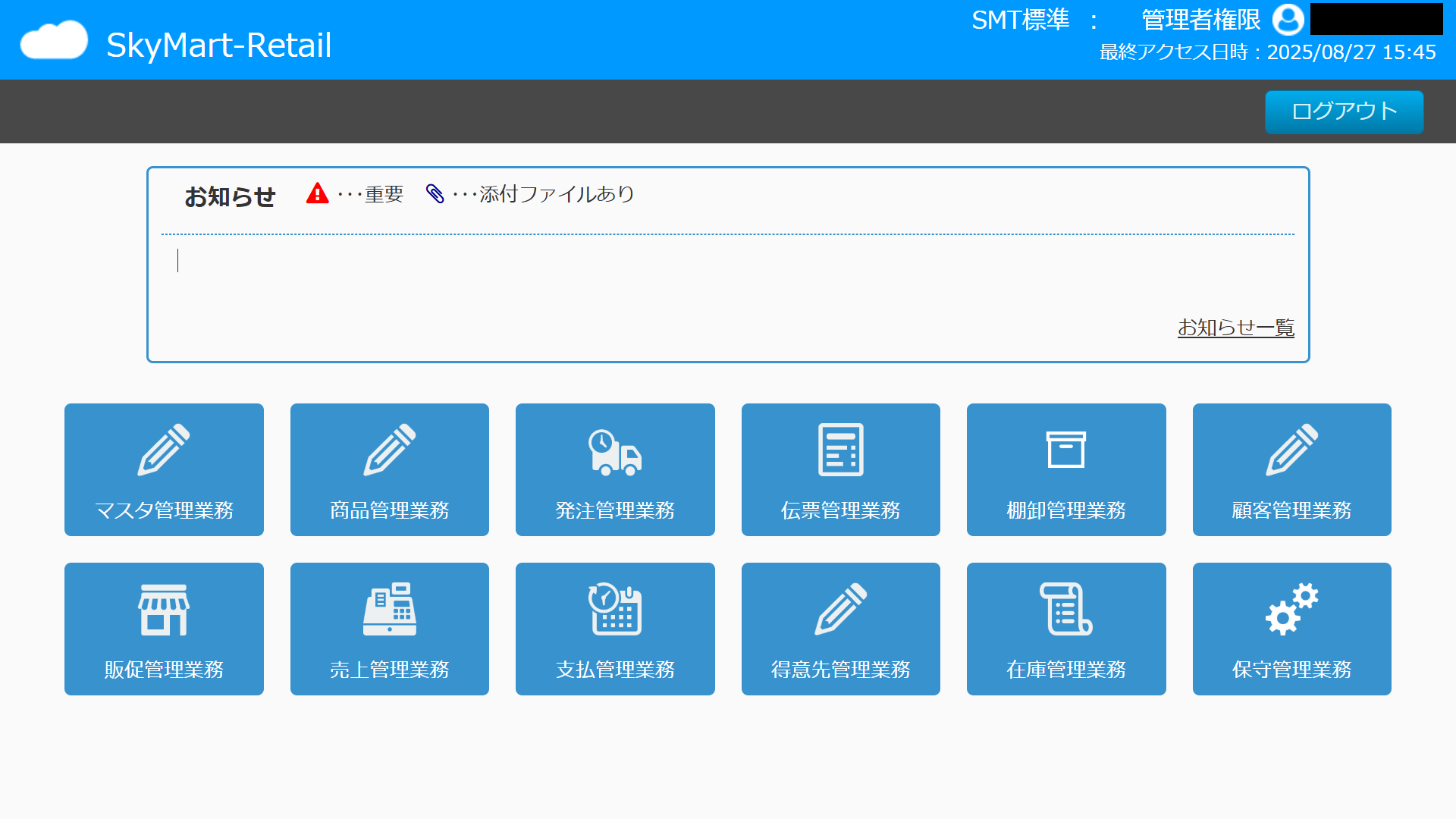Select 得意先管理業務
The width and height of the screenshot is (1456, 819).
click(x=840, y=629)
